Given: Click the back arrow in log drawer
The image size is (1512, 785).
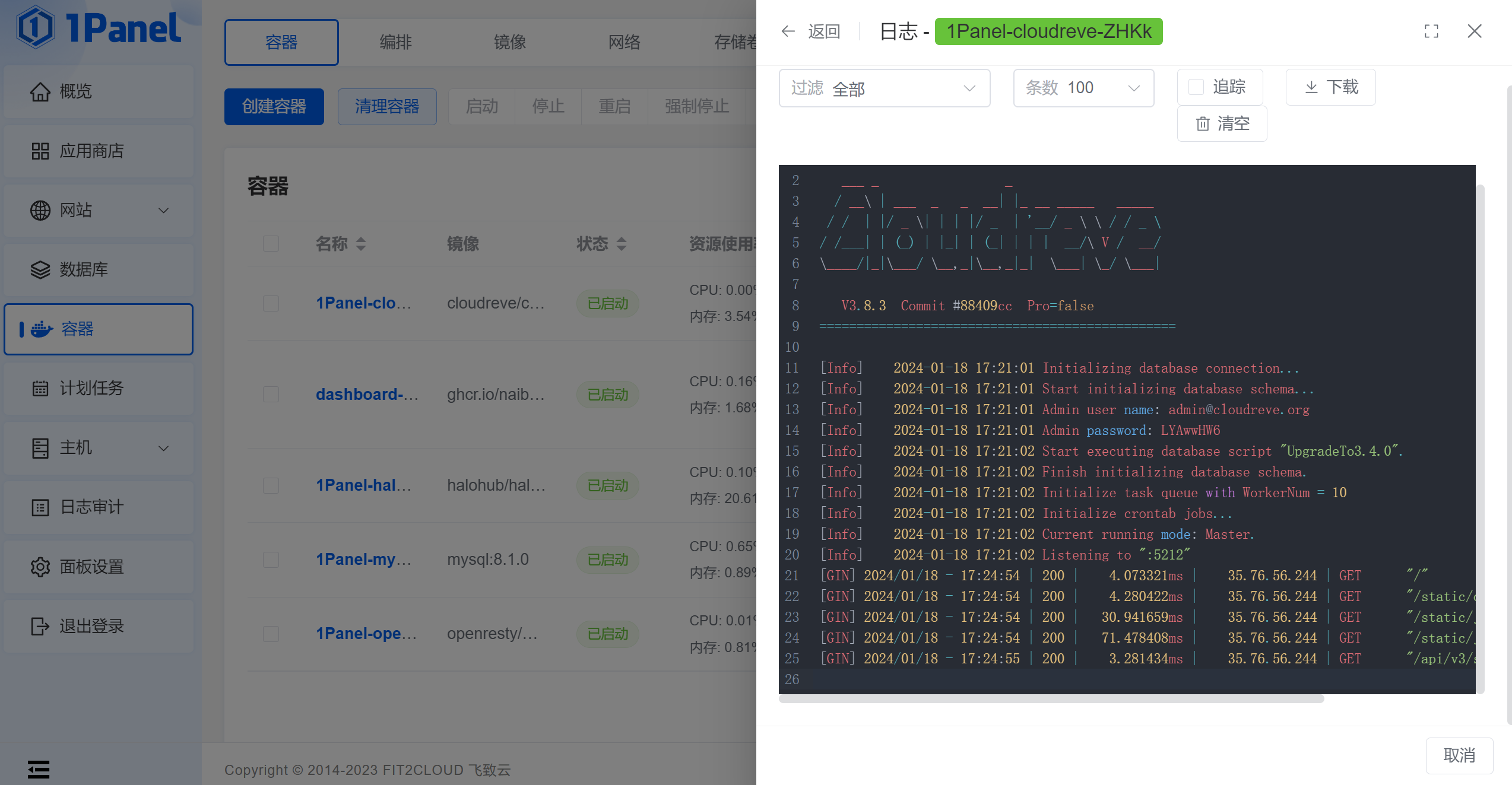Looking at the screenshot, I should (x=788, y=31).
